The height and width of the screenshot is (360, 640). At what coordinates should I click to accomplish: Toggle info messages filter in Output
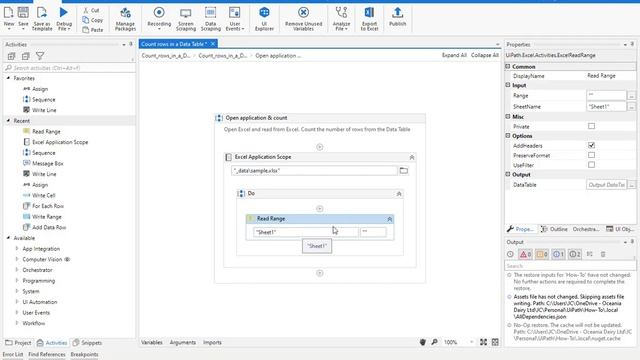point(558,254)
